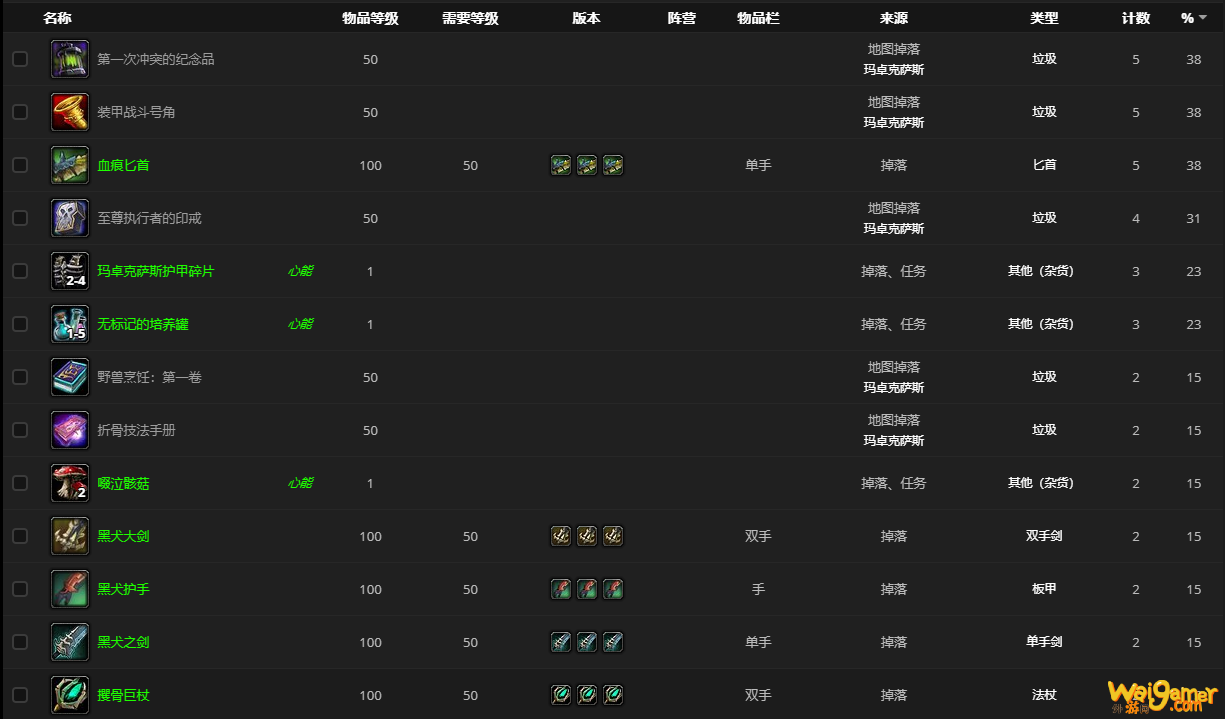Click the 啜泣骸菇 mushroom icon
The width and height of the screenshot is (1225, 719).
tap(70, 483)
